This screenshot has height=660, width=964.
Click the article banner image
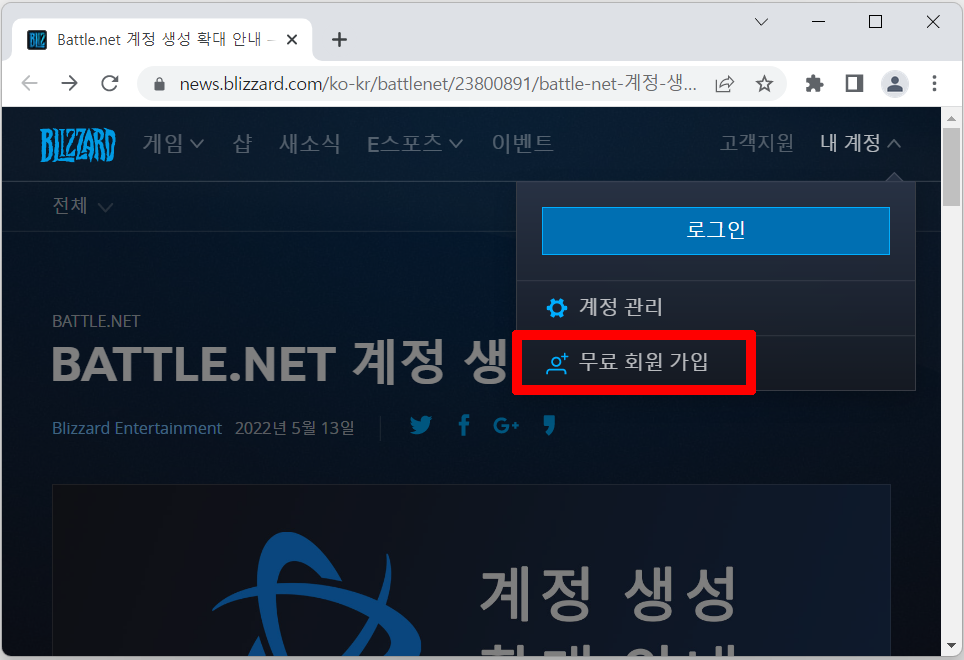[471, 570]
